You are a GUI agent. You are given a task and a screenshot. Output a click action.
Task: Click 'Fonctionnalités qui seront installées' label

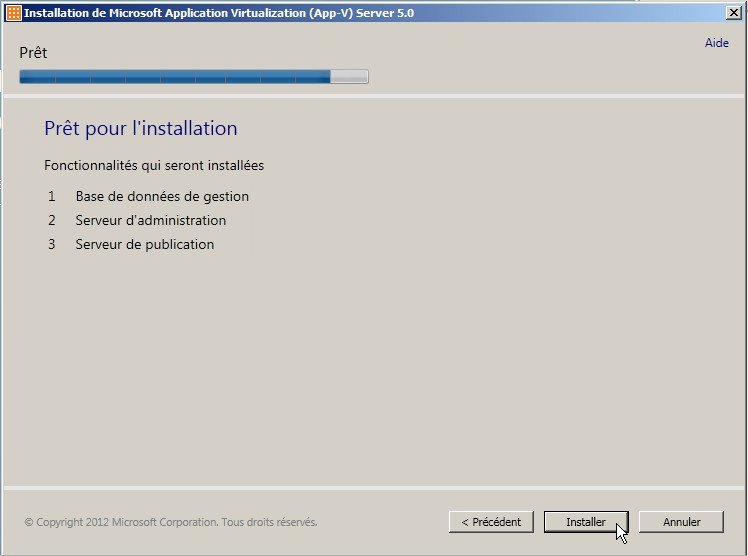[154, 165]
